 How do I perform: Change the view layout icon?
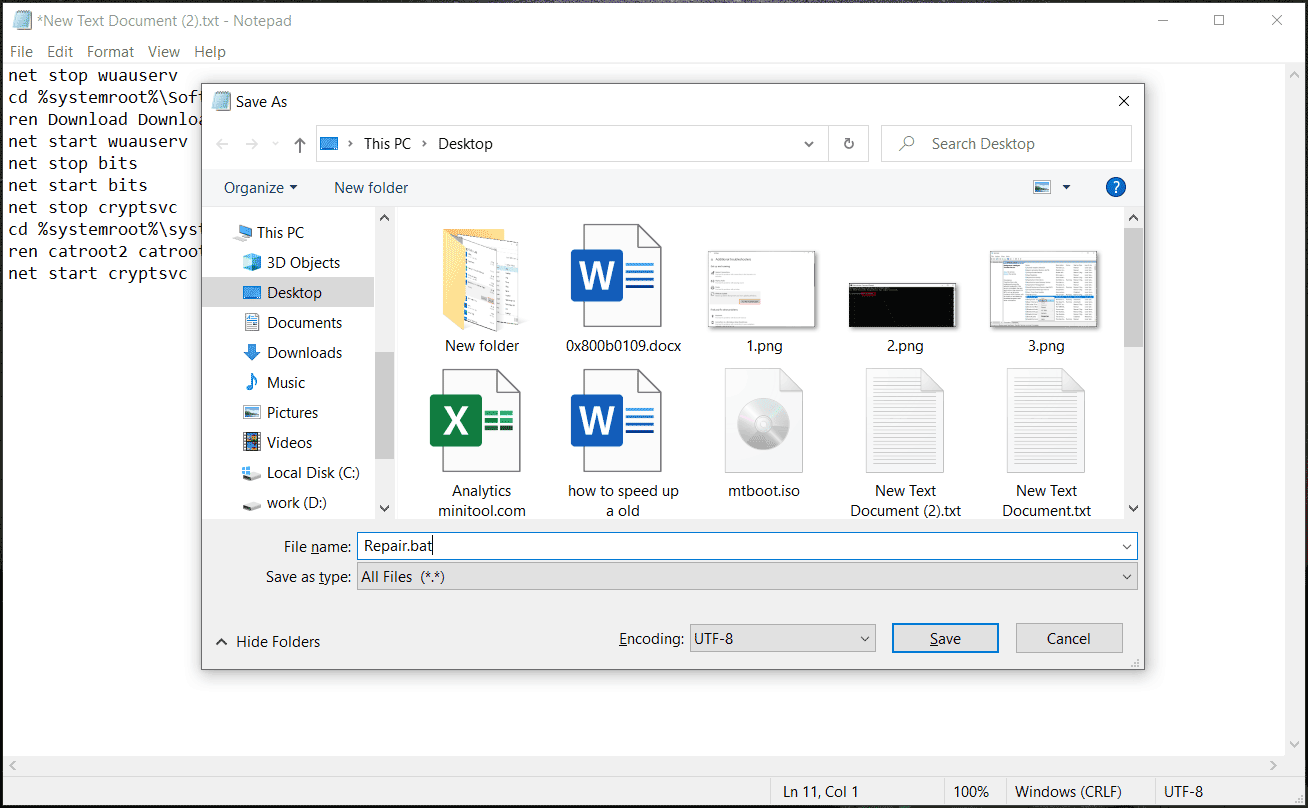[1043, 187]
